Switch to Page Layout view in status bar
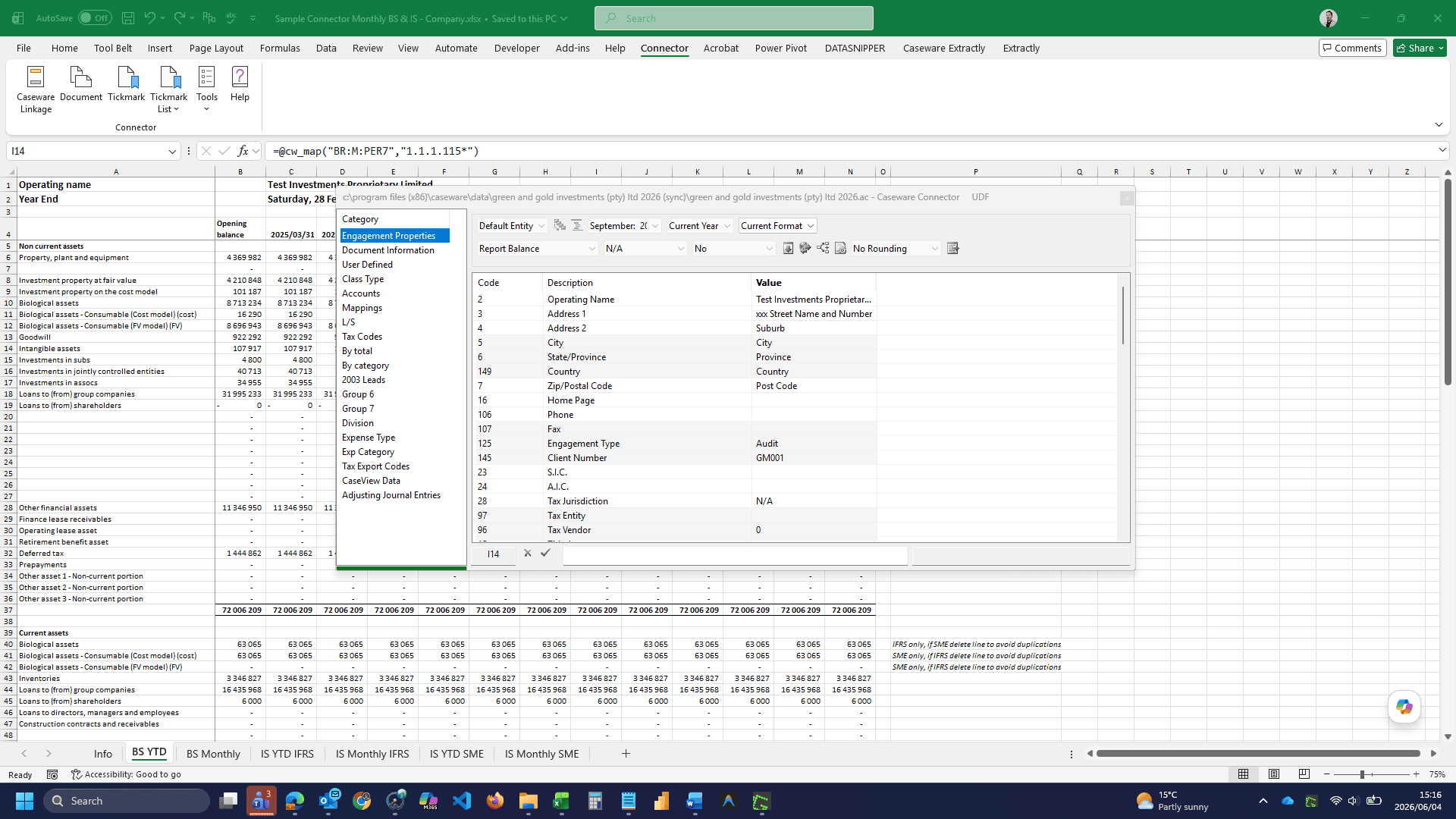 click(x=1274, y=774)
